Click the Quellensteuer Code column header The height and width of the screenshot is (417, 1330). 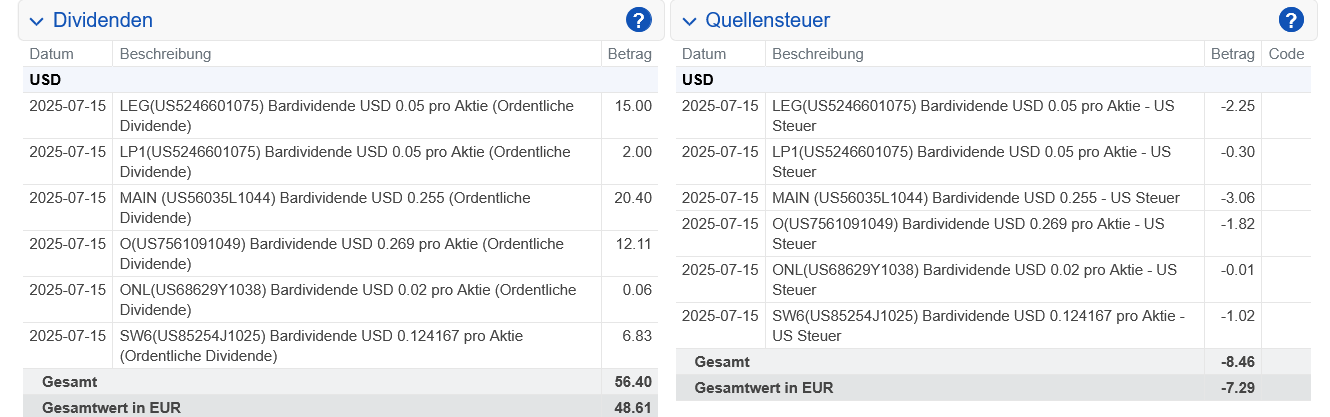pos(1286,54)
